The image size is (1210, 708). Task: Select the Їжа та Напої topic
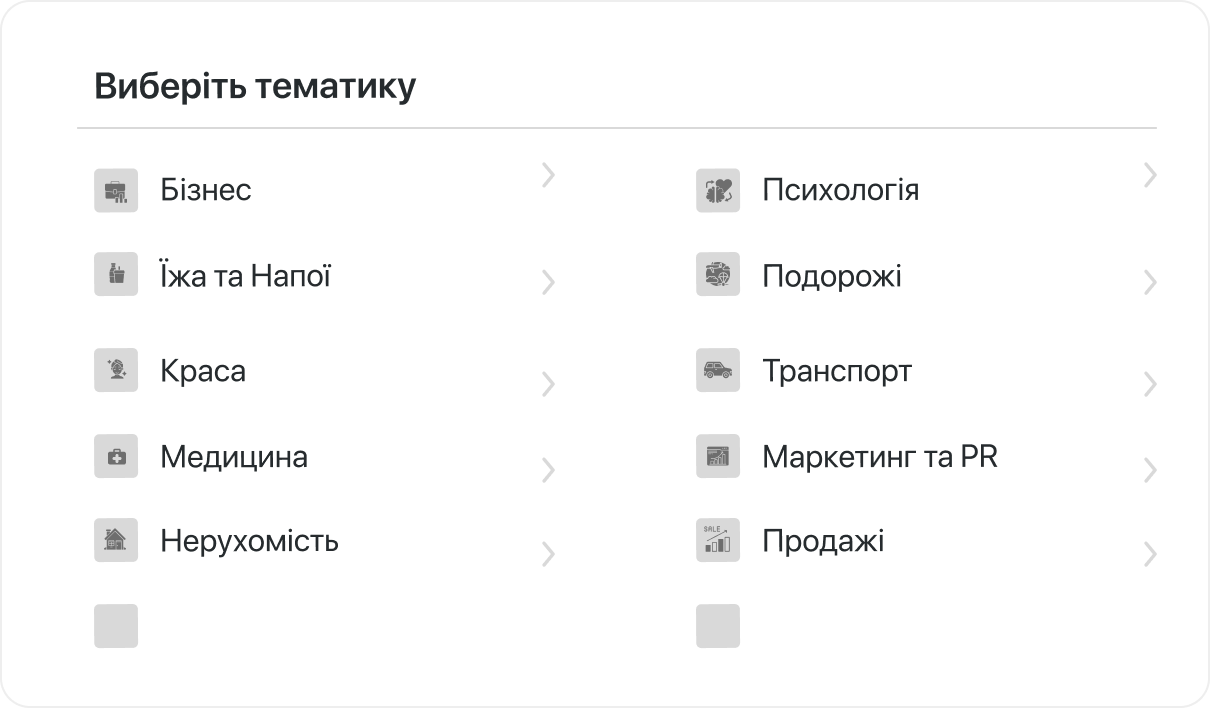pyautogui.click(x=245, y=275)
